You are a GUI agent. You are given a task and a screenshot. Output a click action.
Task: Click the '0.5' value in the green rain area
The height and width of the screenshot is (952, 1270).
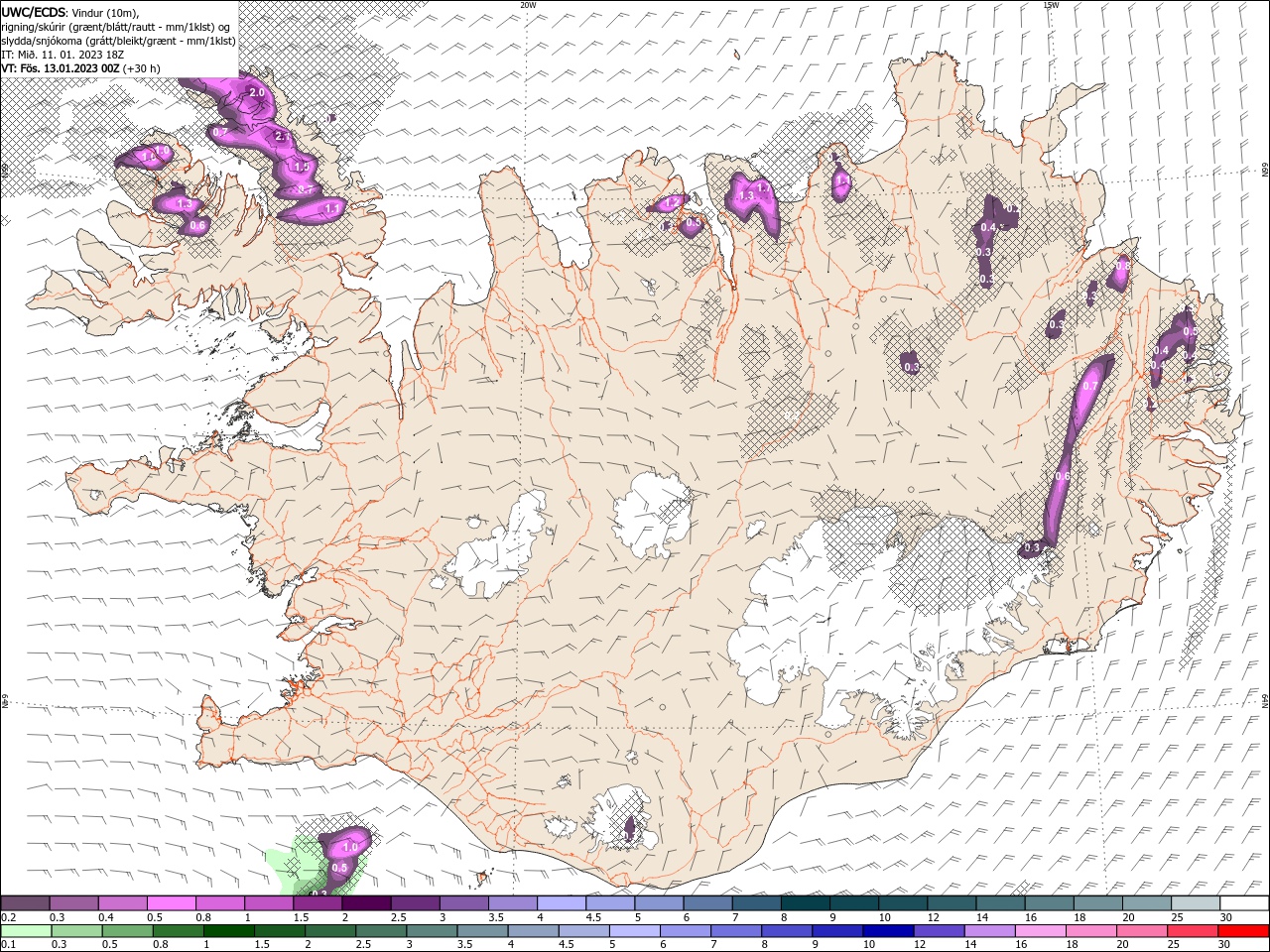pos(339,868)
